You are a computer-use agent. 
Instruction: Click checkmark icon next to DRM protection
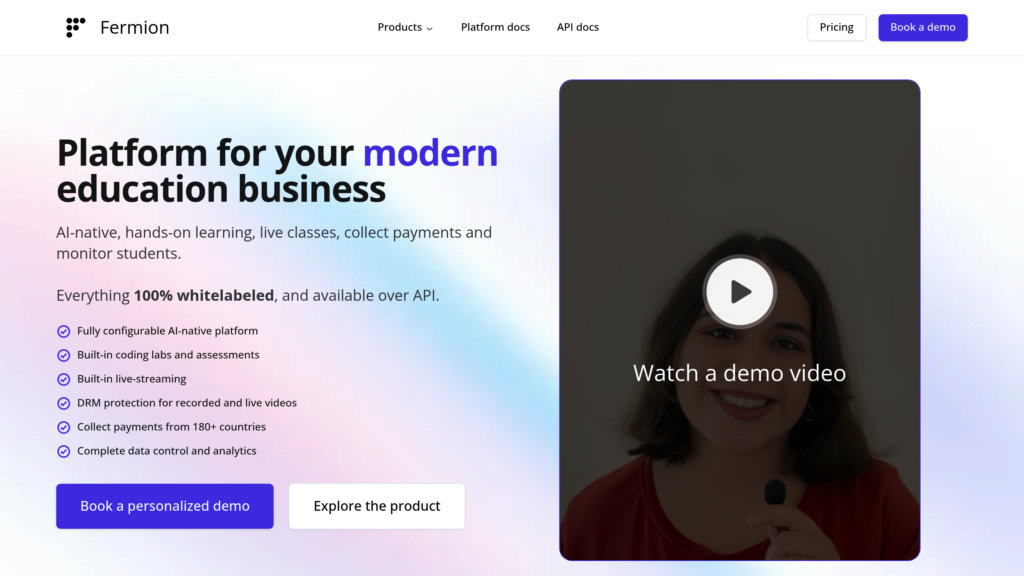click(x=63, y=404)
